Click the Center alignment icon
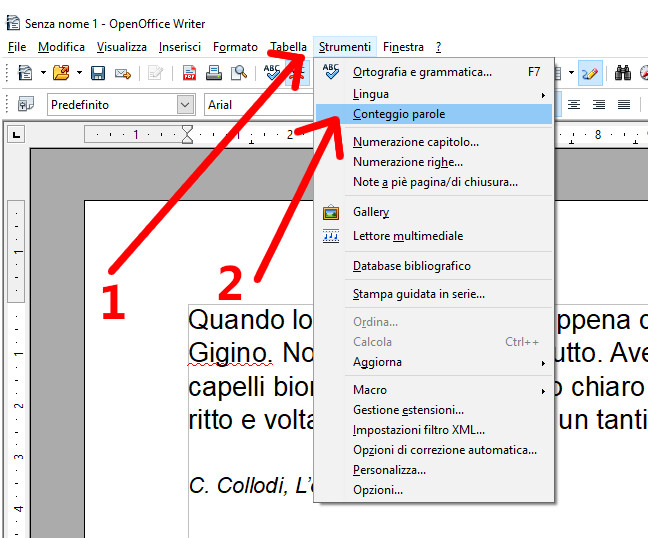 point(574,105)
